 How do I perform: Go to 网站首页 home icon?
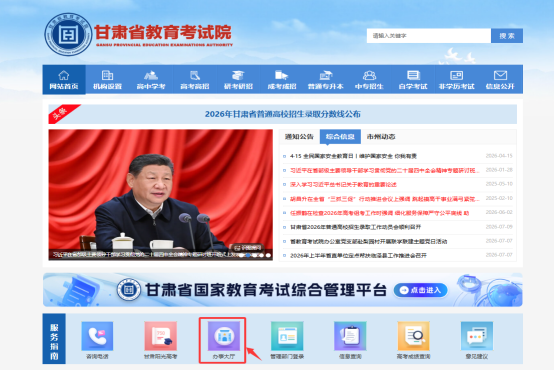64,80
